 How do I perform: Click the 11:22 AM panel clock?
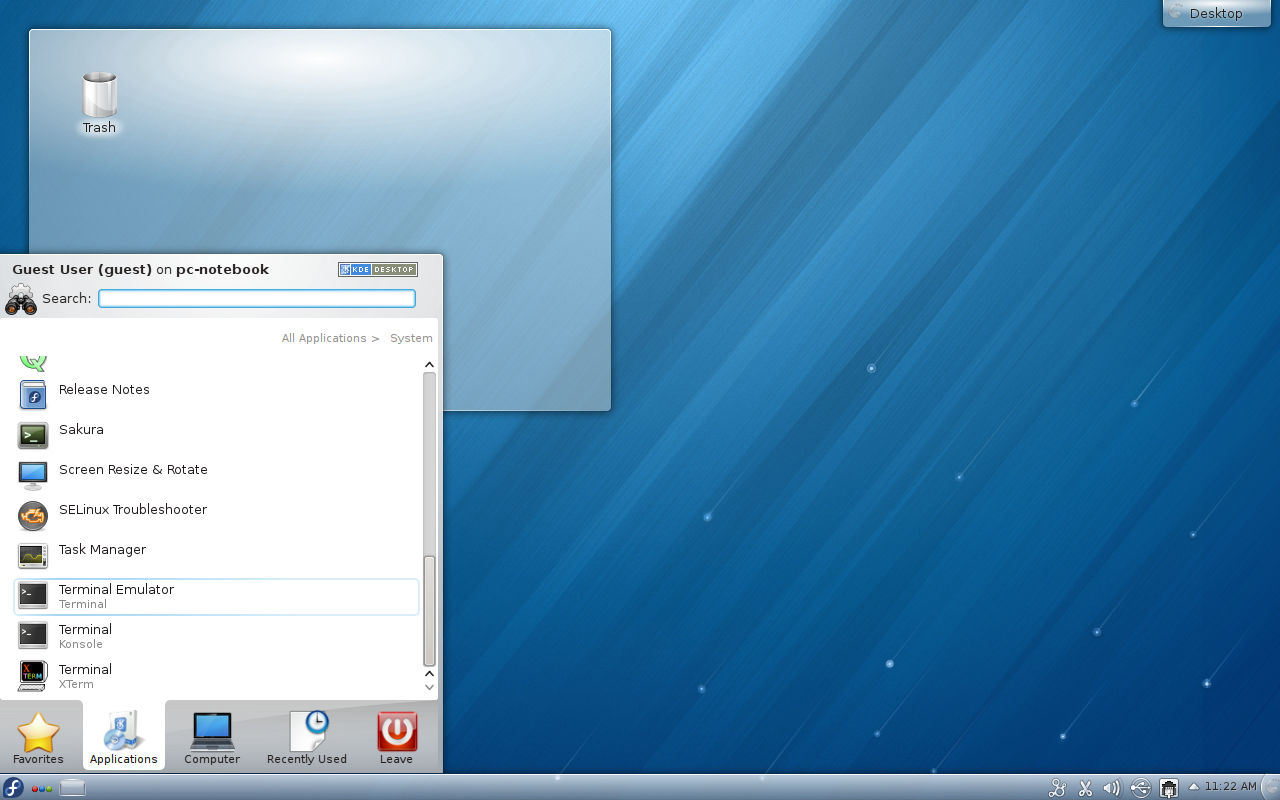[1231, 787]
